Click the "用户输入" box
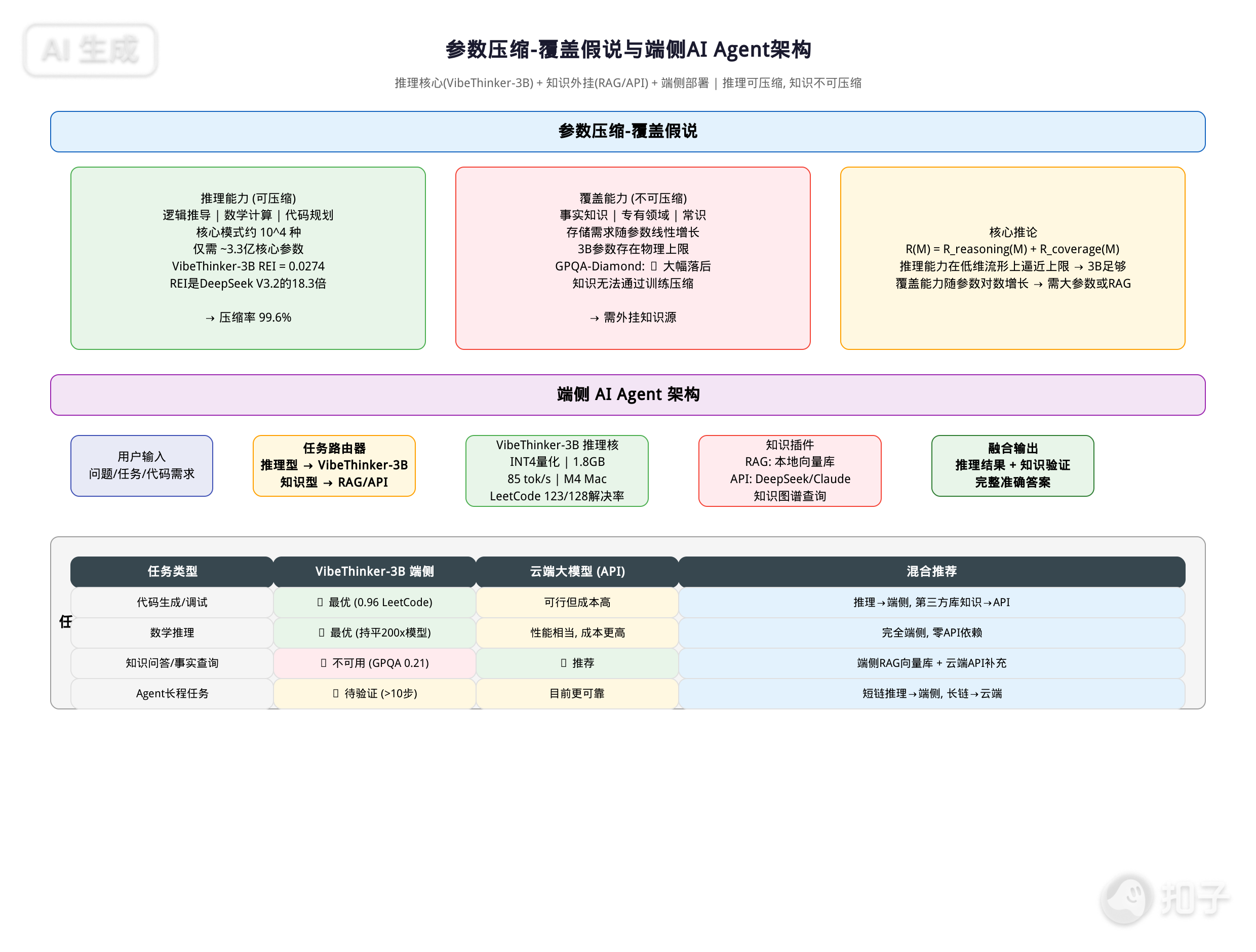This screenshot has height=952, width=1256. coord(142,466)
